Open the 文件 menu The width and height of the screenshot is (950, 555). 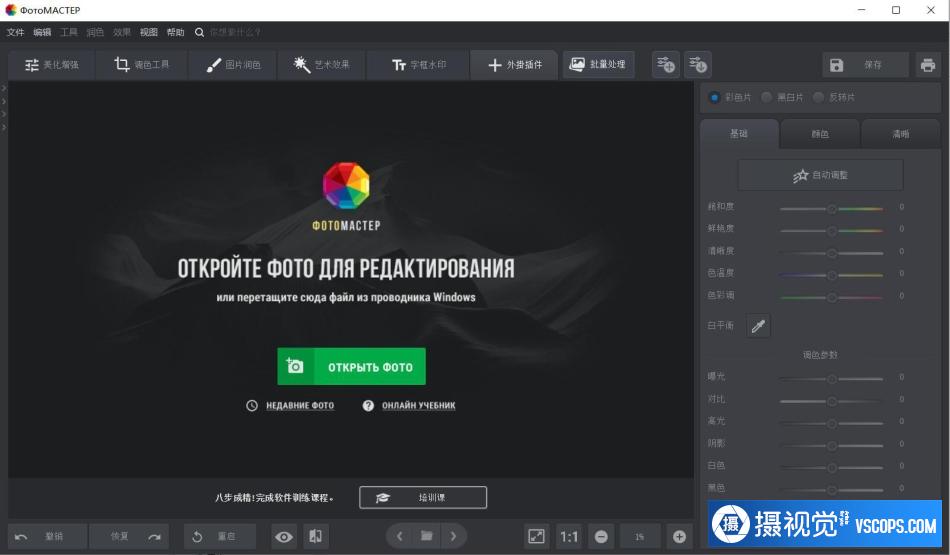[x=15, y=32]
